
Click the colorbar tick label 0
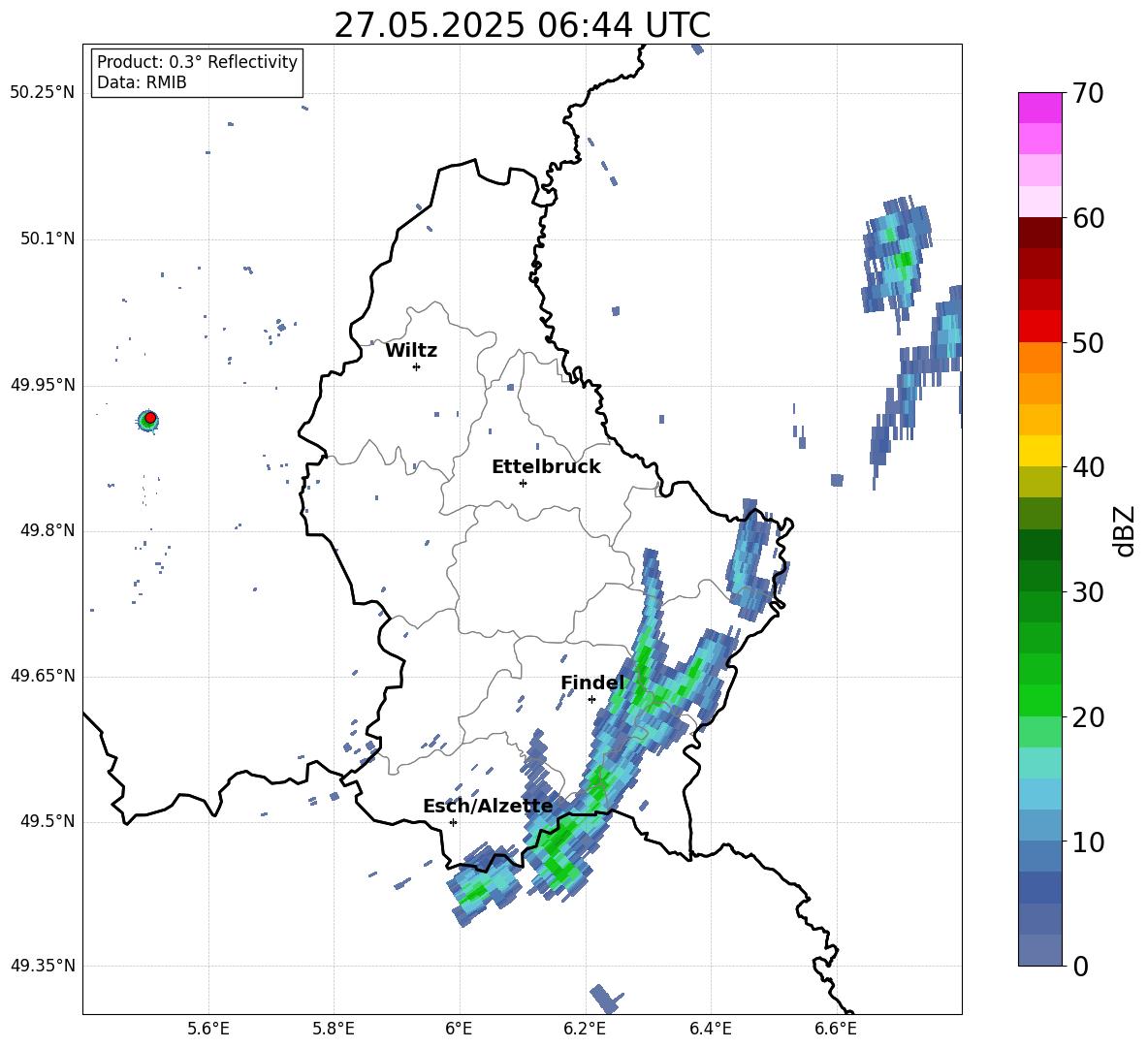(x=1081, y=966)
